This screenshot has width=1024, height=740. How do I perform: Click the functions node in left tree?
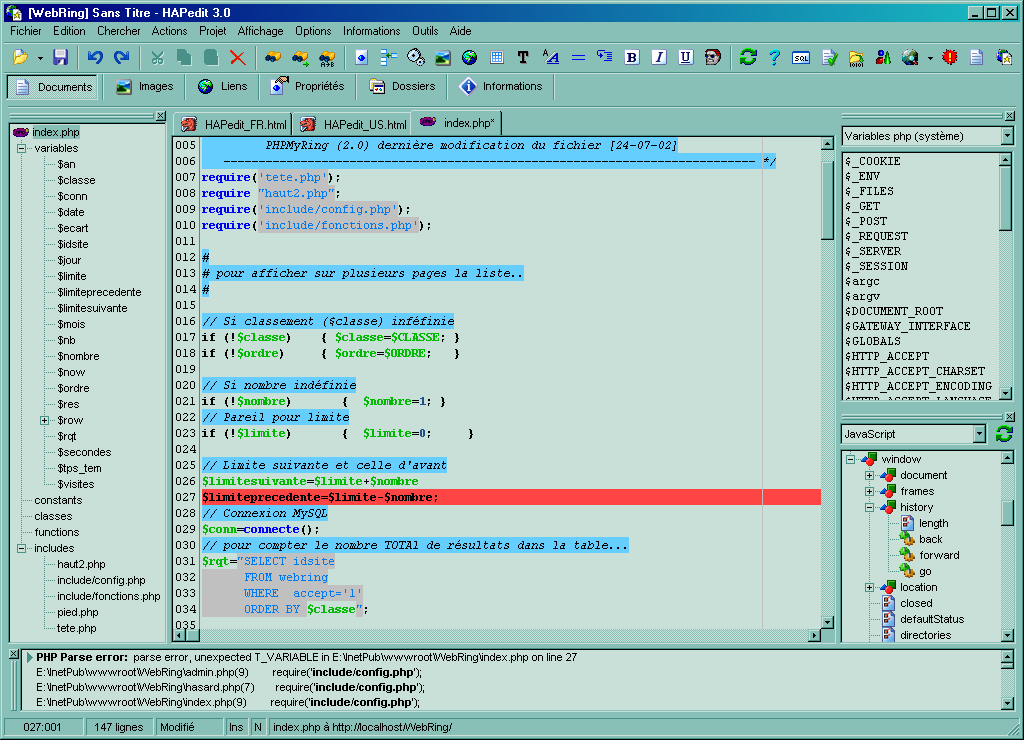tap(57, 532)
